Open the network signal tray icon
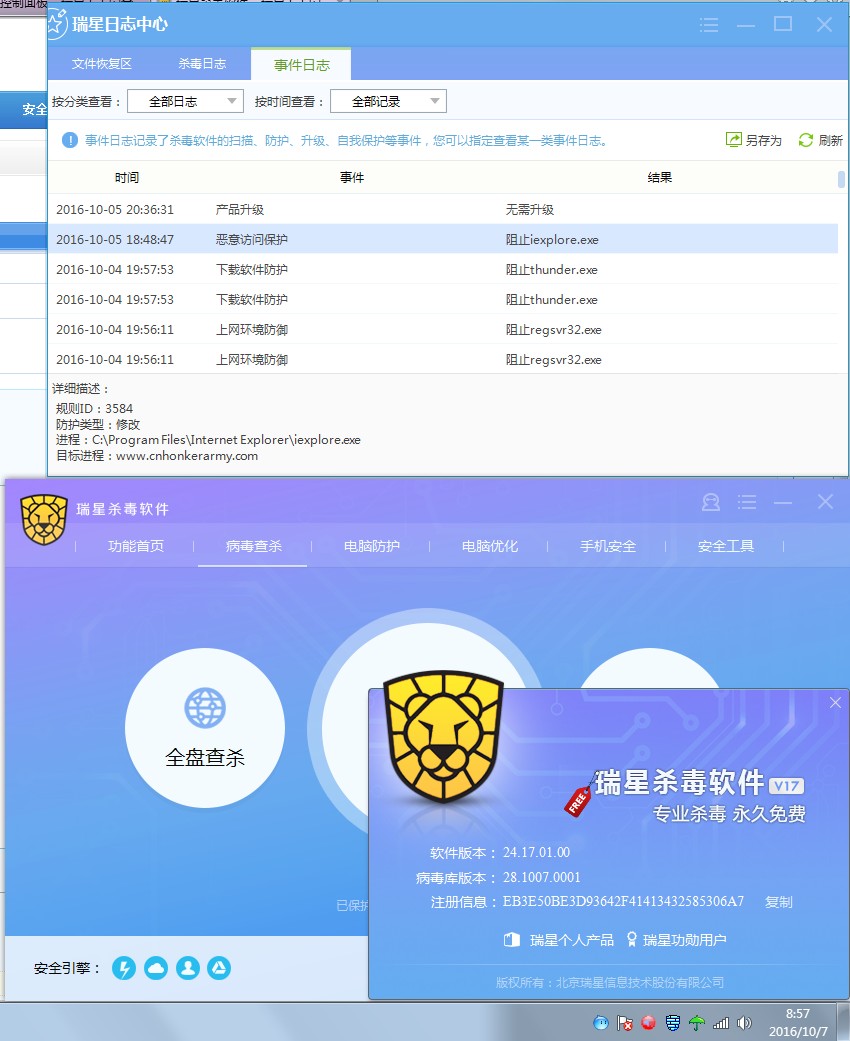850x1041 pixels. (721, 1023)
